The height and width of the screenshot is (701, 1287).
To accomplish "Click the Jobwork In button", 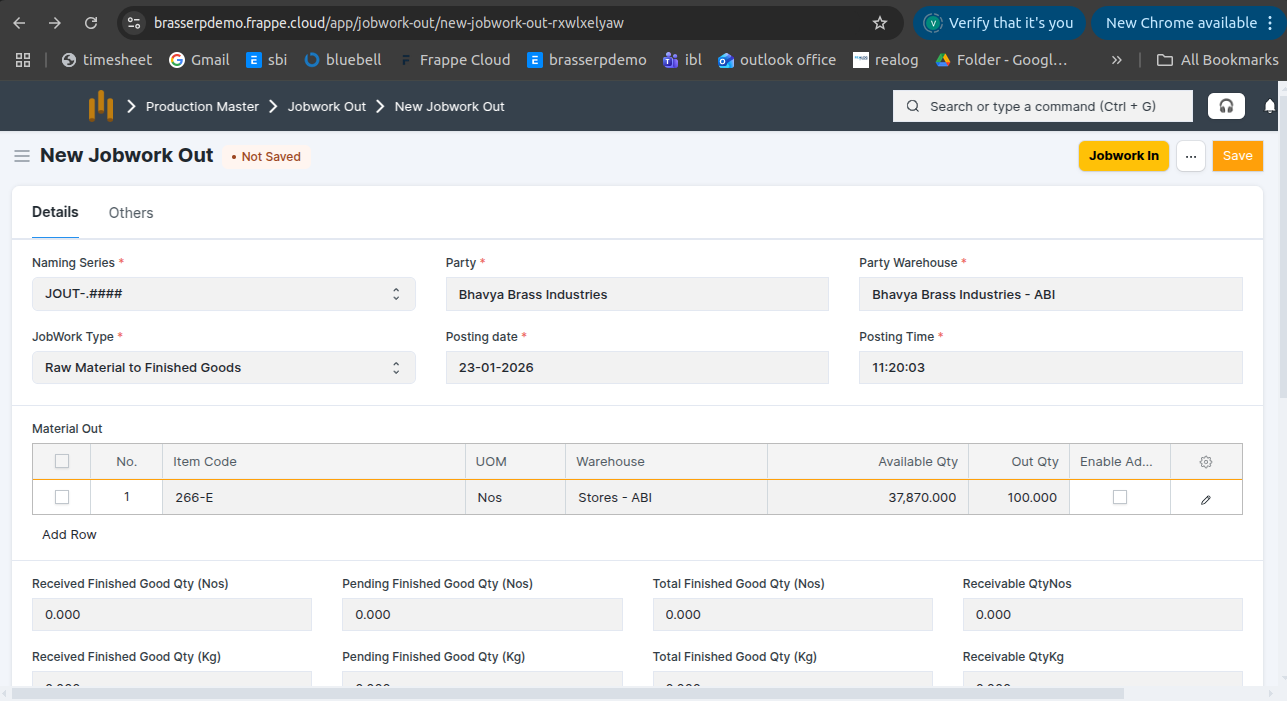I will (1123, 156).
